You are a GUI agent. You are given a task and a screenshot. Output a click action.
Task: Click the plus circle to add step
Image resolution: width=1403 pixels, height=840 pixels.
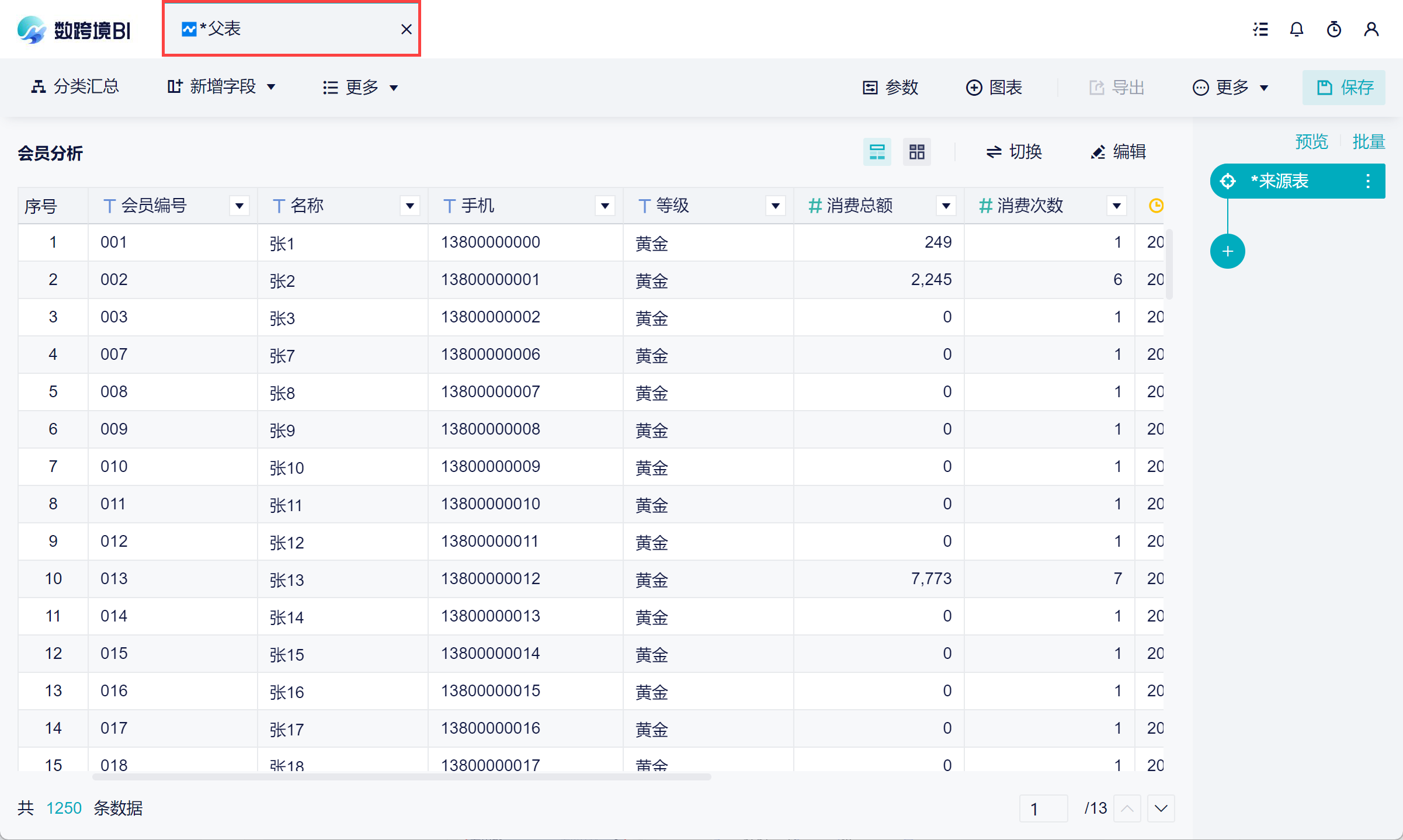click(x=1227, y=252)
